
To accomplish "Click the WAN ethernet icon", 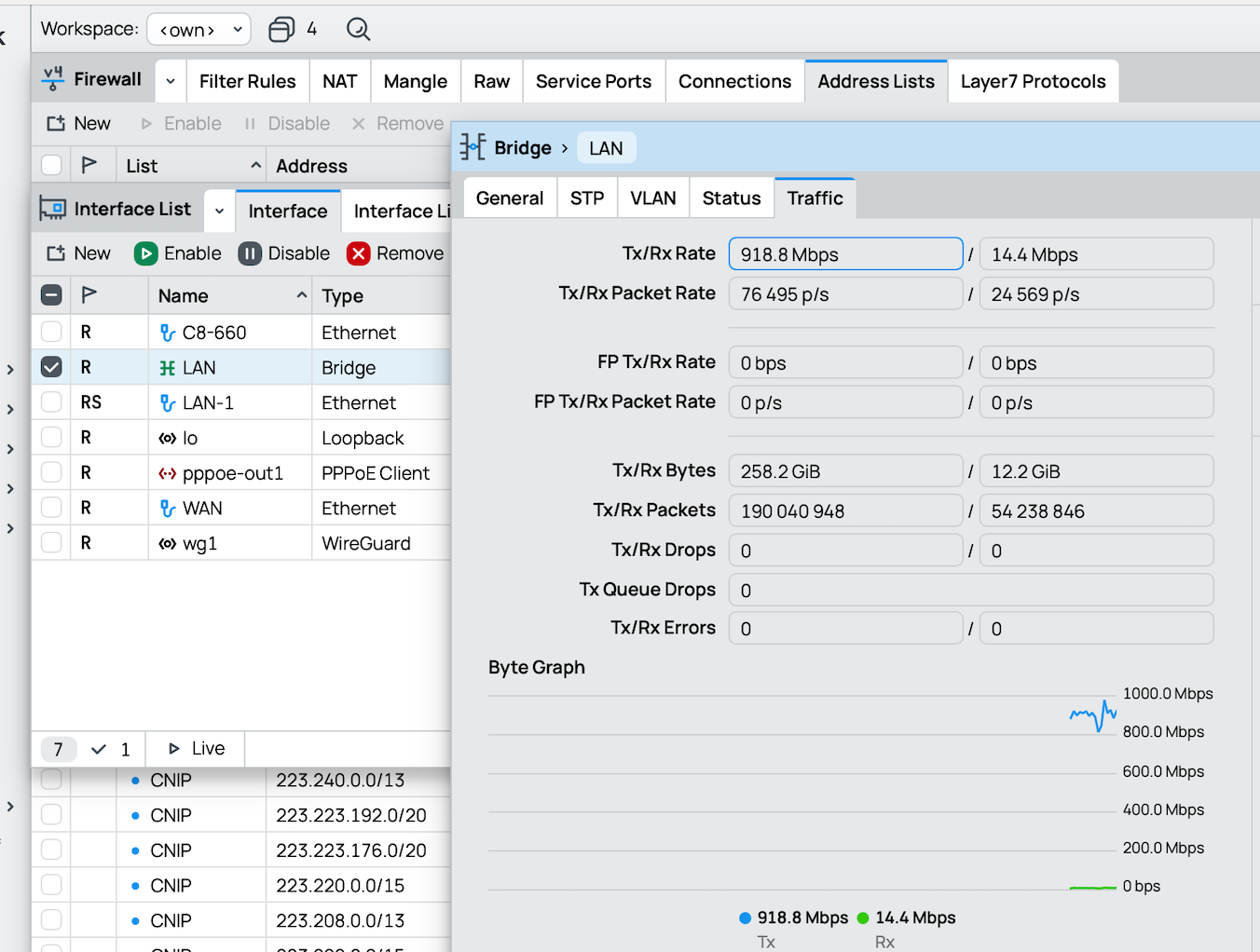I will coord(168,509).
